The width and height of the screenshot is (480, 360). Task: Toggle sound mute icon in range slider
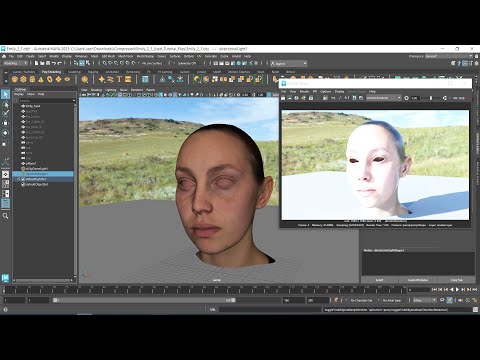tap(461, 300)
